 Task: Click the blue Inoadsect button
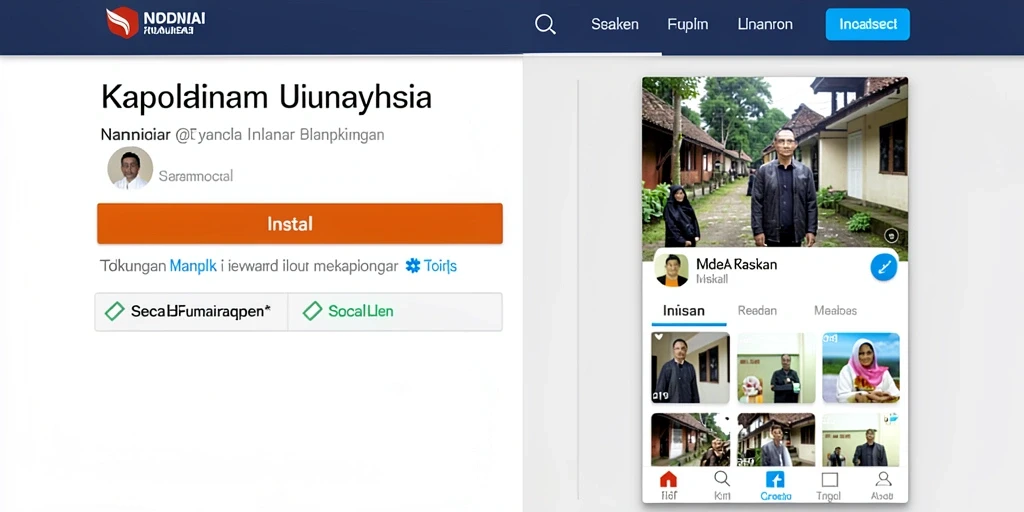click(x=867, y=25)
